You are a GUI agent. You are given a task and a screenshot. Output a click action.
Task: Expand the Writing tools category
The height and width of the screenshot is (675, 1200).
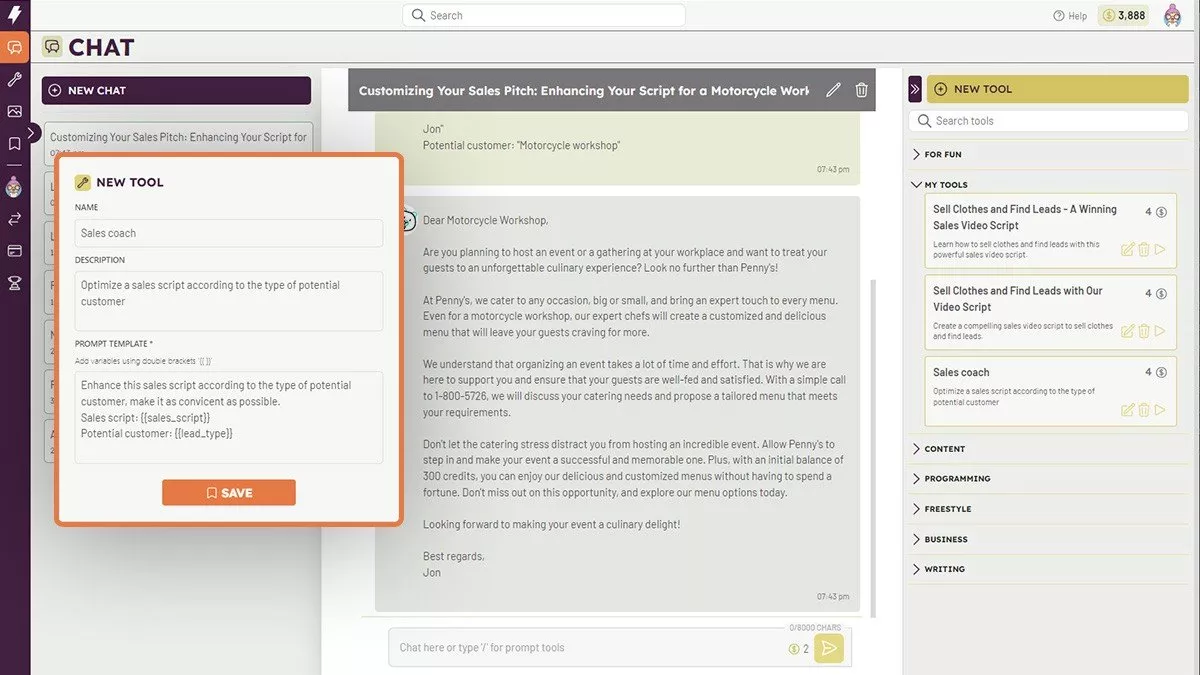click(x=944, y=569)
